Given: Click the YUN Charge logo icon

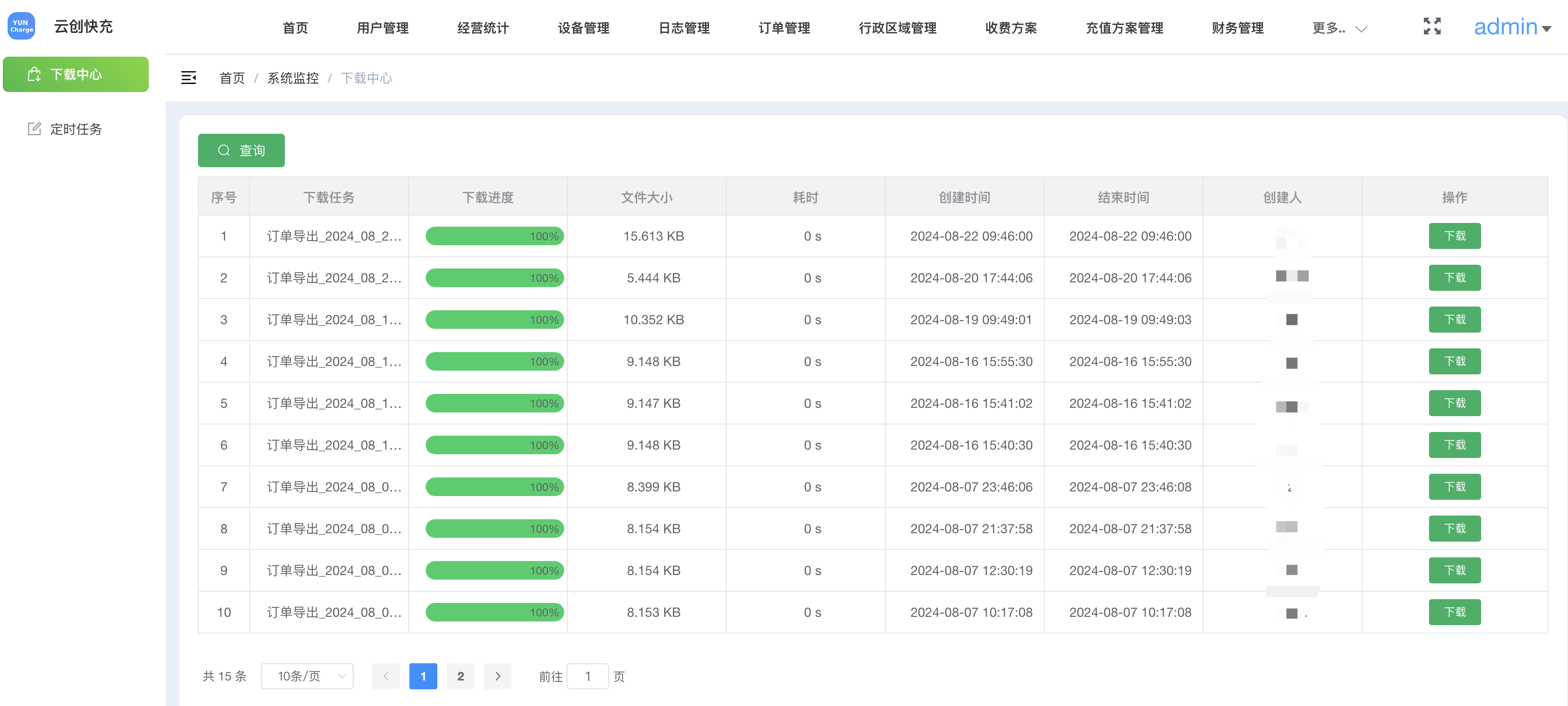Looking at the screenshot, I should [x=21, y=26].
